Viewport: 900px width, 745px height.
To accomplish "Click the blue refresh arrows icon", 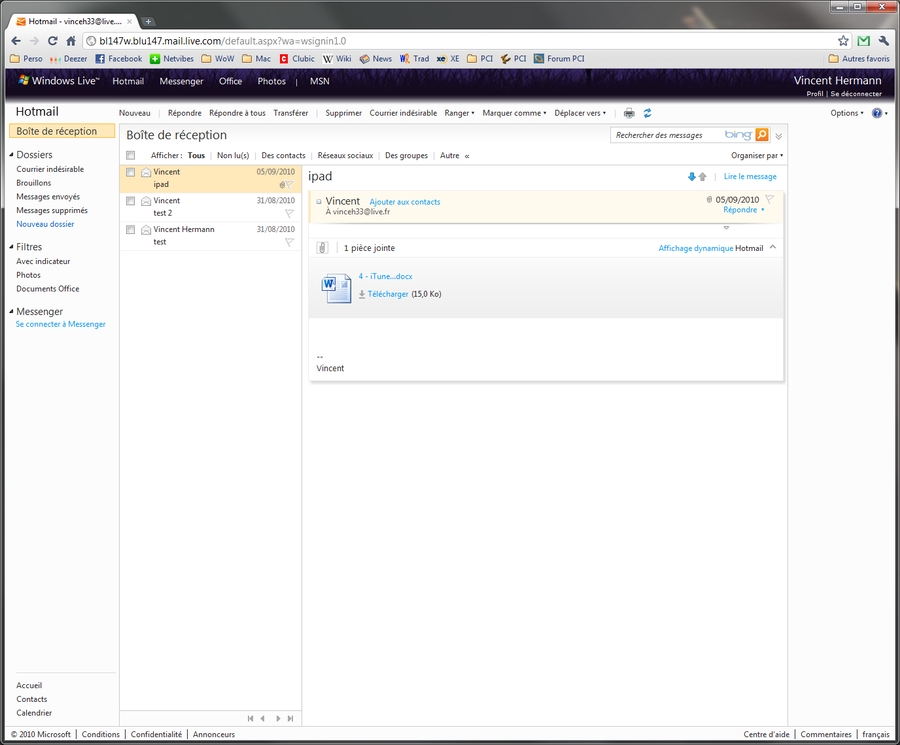I will [648, 113].
